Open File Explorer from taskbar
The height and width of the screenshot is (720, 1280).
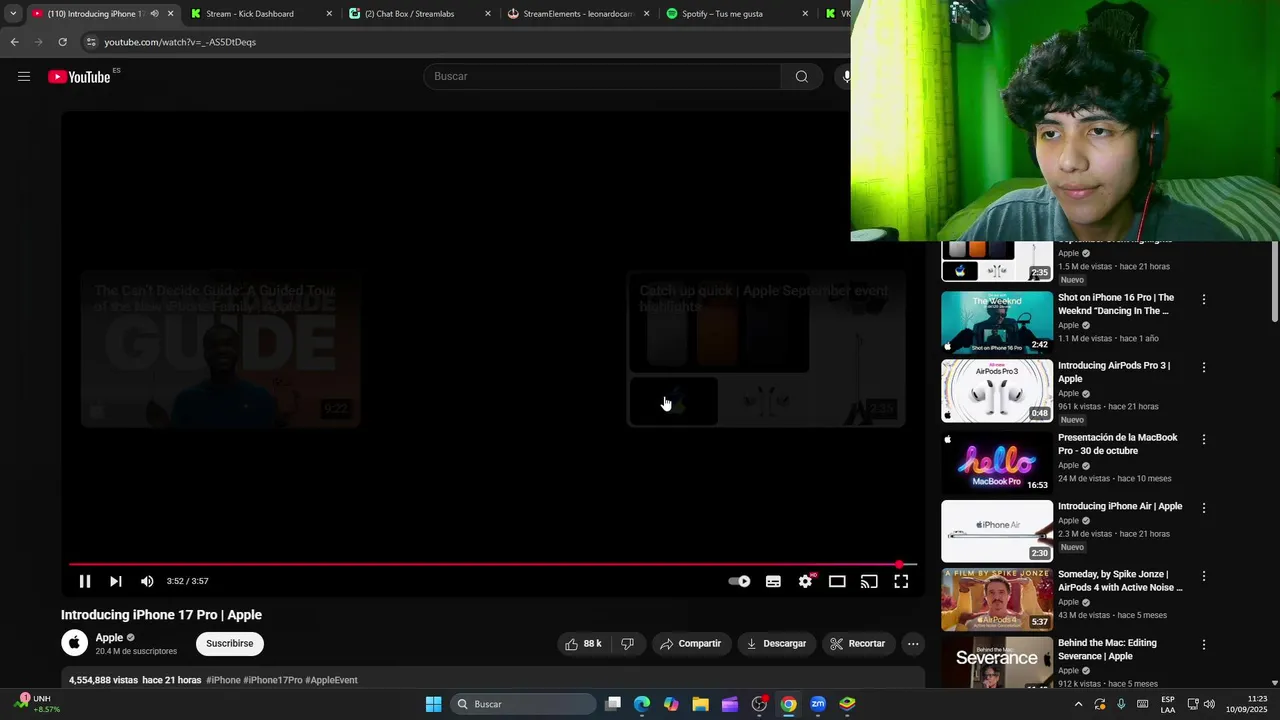point(700,704)
